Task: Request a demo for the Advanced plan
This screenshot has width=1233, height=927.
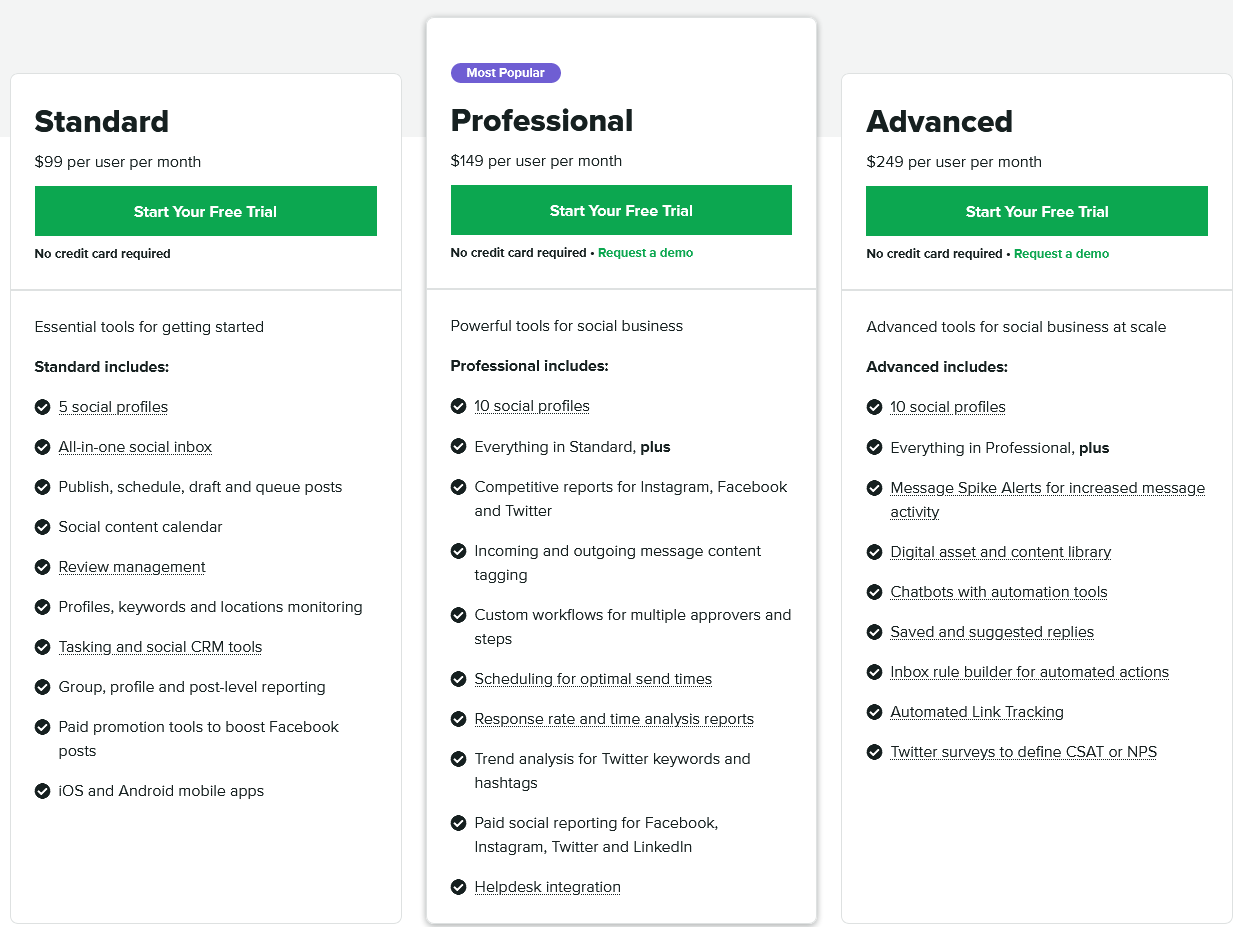Action: (1061, 254)
